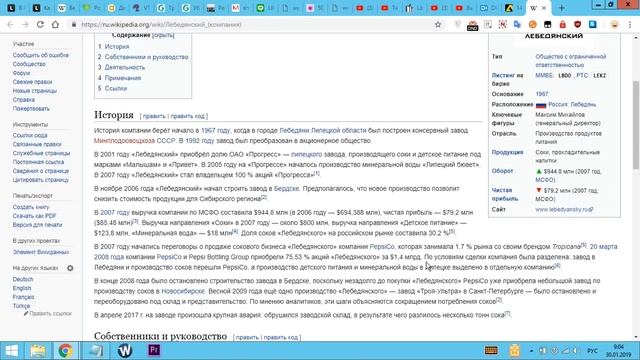
Task: Open the Windows Start menu
Action: point(11,351)
